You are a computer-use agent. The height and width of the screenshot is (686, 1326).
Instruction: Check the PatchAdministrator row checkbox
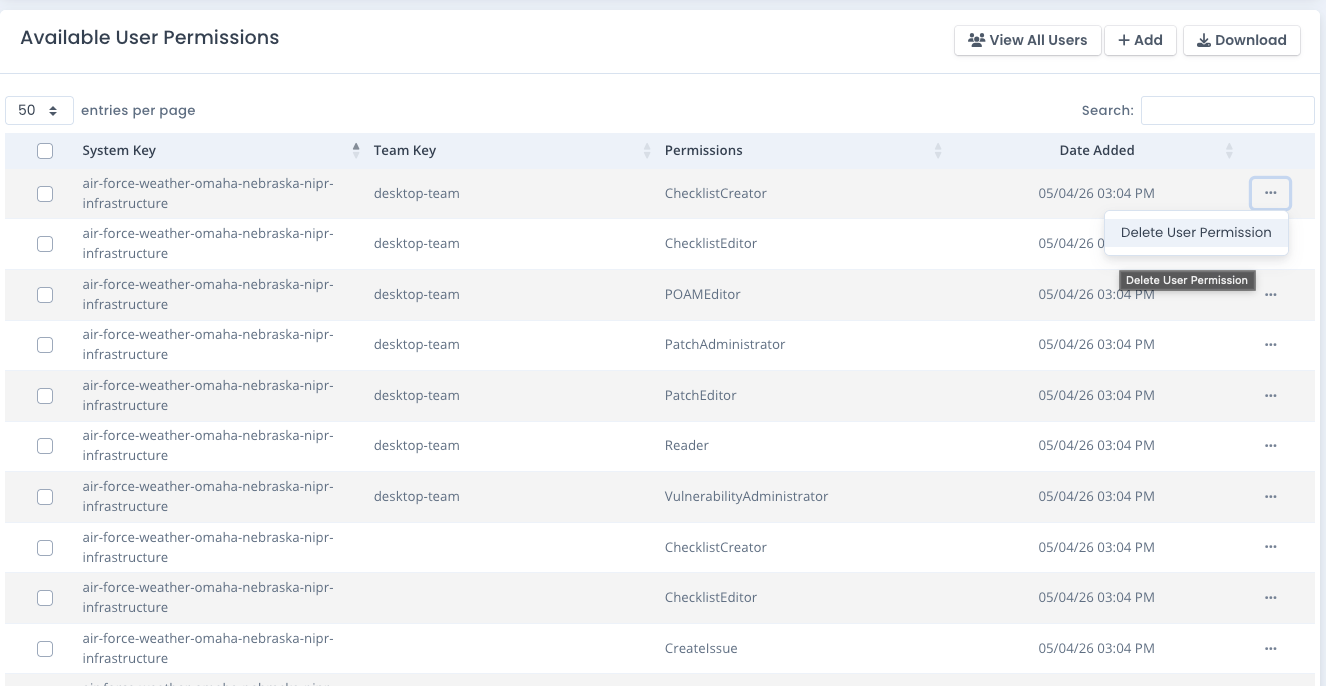click(45, 345)
